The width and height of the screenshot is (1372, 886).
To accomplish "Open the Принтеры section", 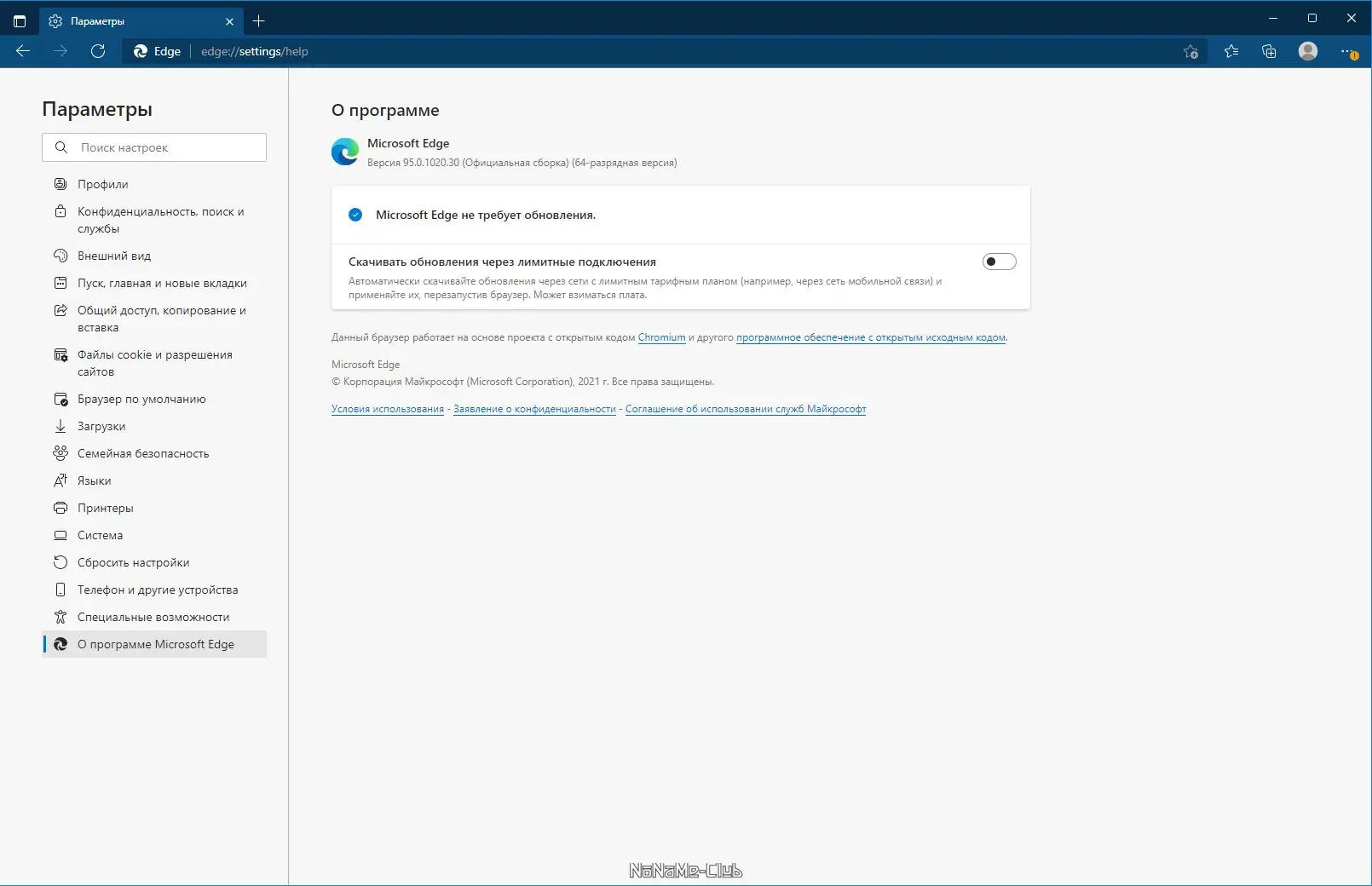I will click(154, 508).
